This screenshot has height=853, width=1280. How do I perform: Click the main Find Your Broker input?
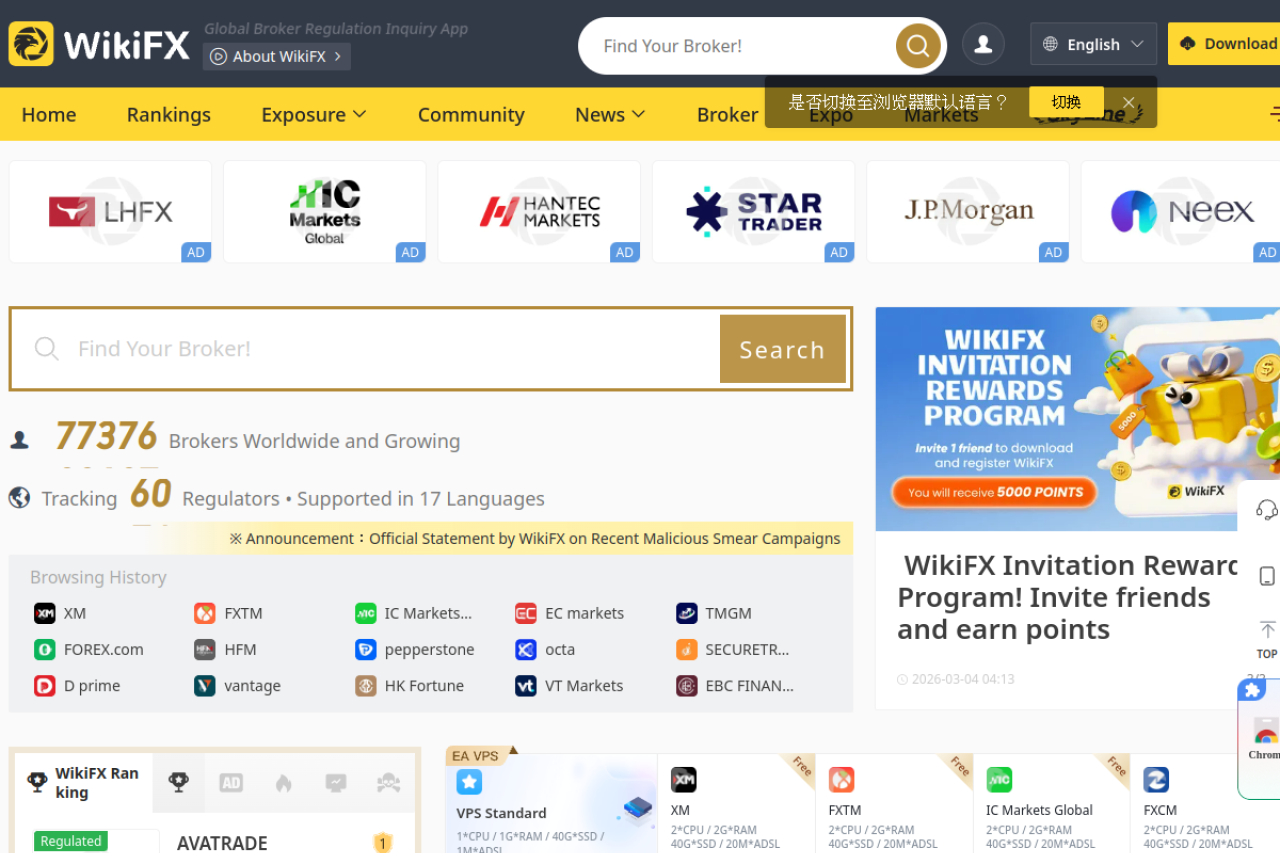tap(390, 349)
